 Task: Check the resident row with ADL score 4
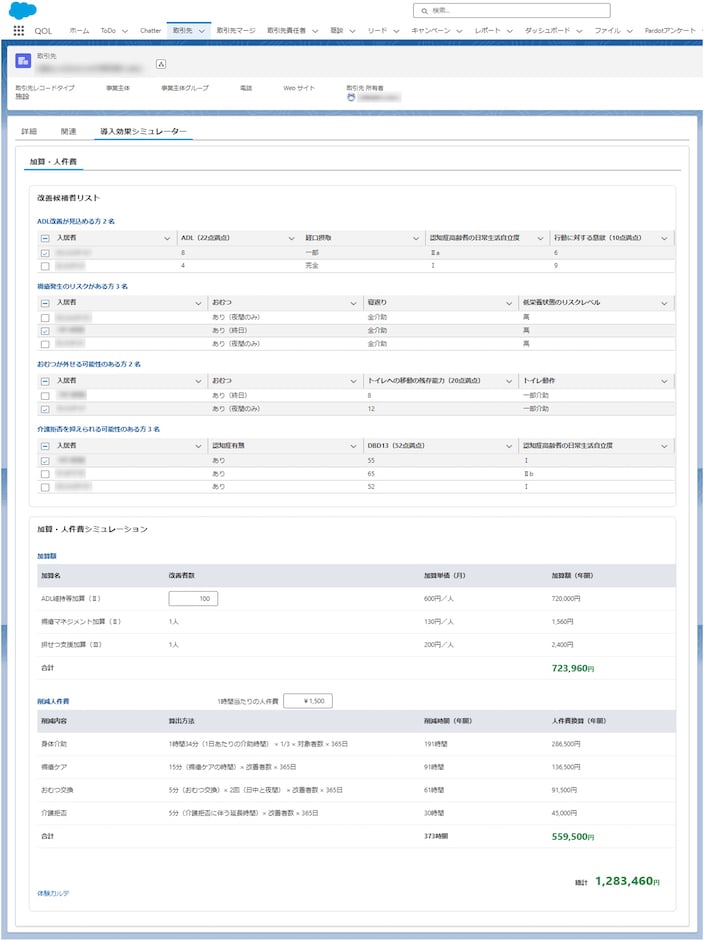45,266
